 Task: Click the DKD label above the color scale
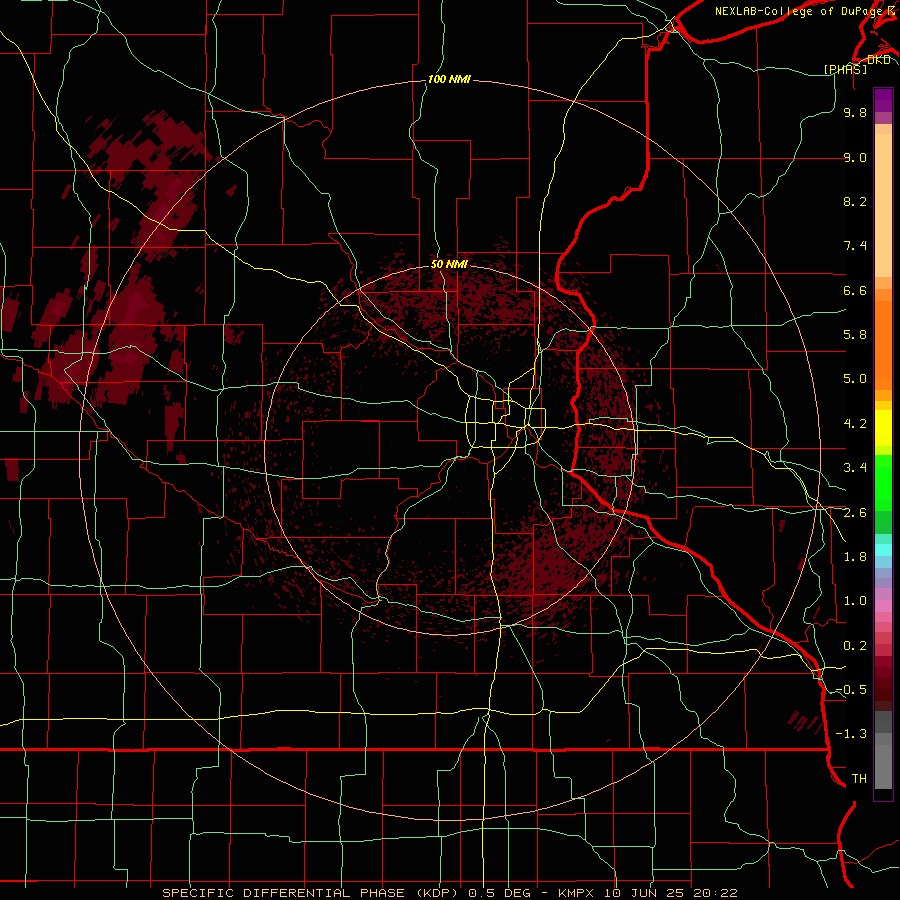coord(878,60)
